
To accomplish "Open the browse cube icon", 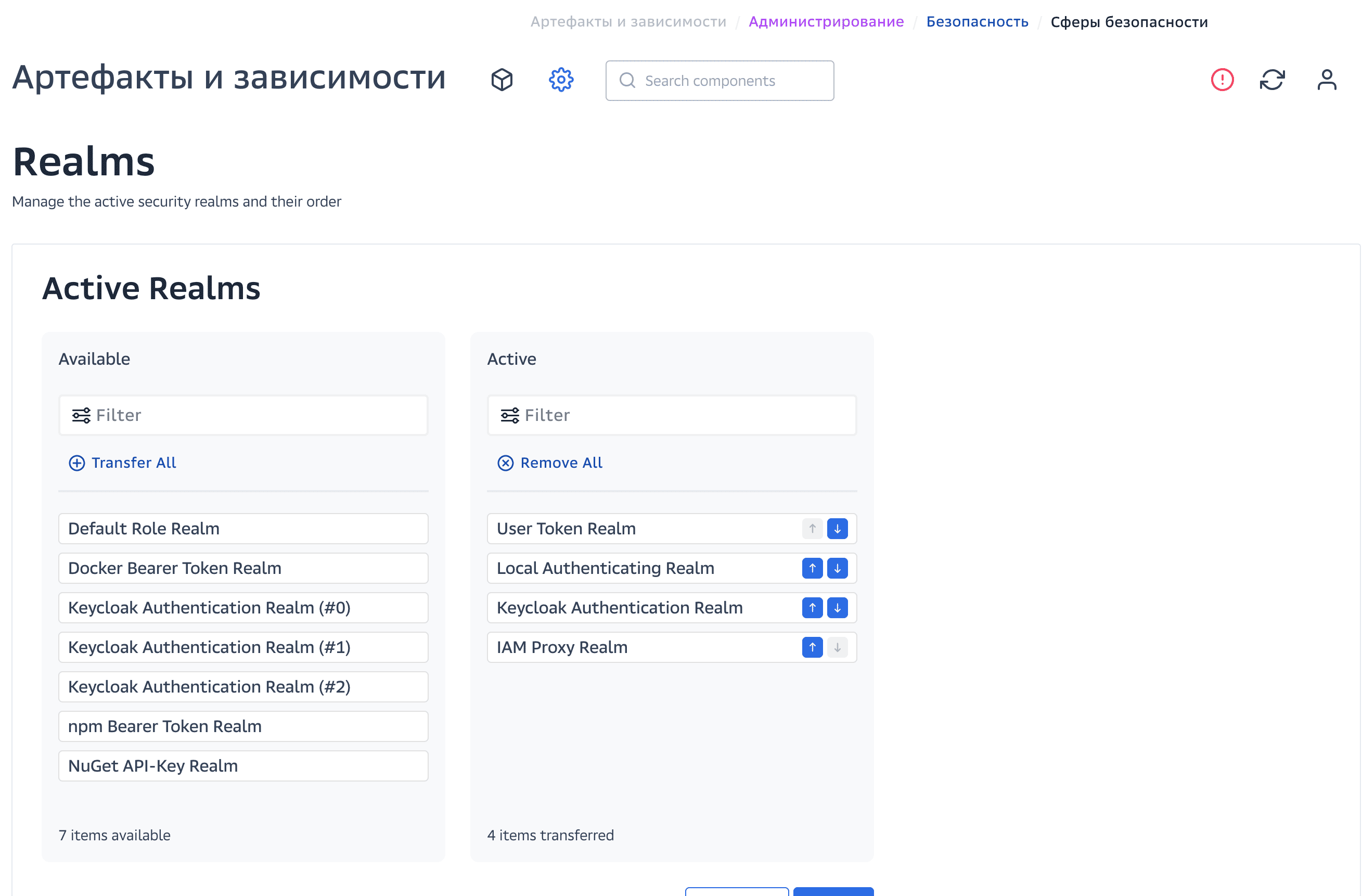I will [x=502, y=80].
